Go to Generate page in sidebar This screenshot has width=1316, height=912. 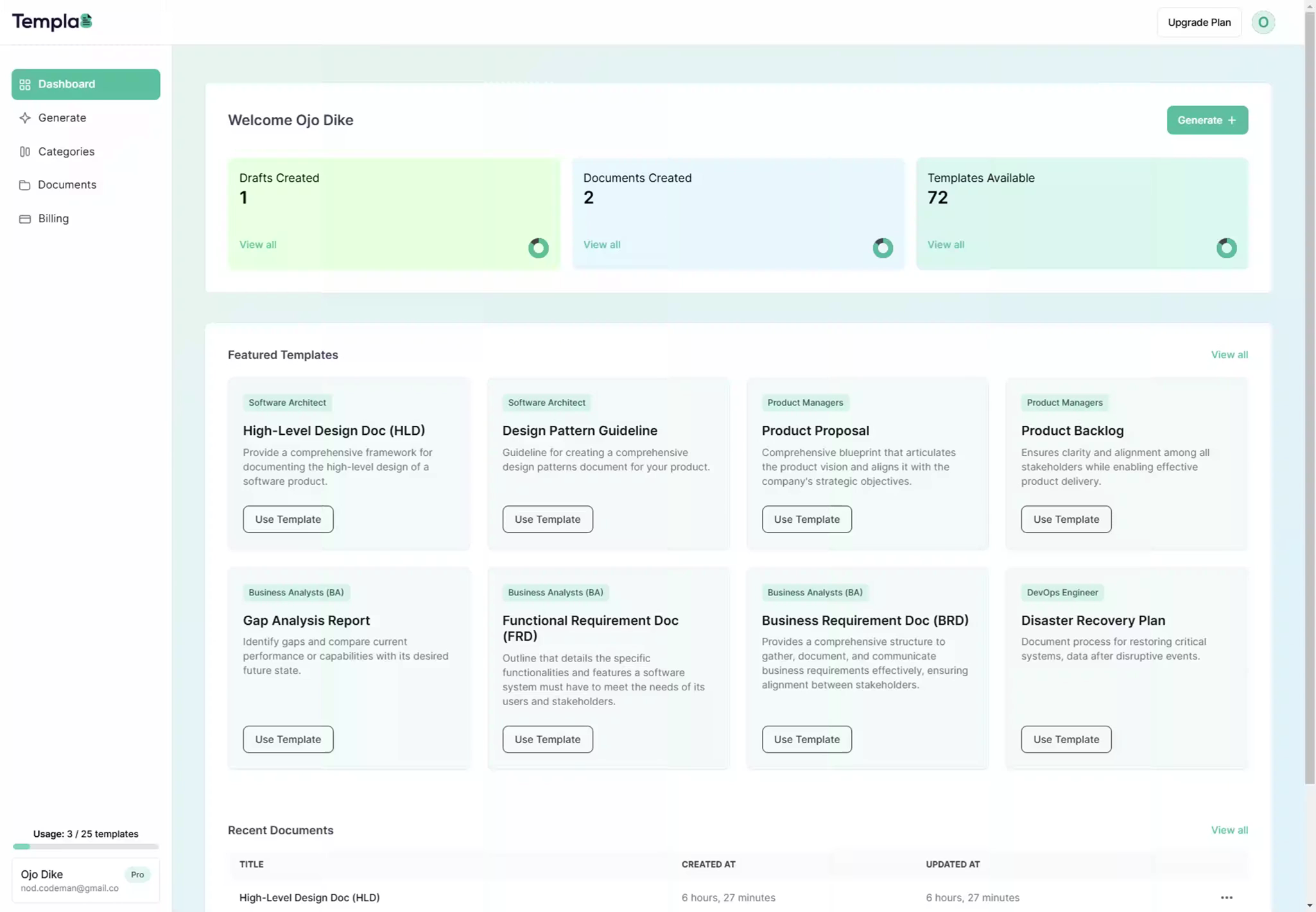point(85,118)
